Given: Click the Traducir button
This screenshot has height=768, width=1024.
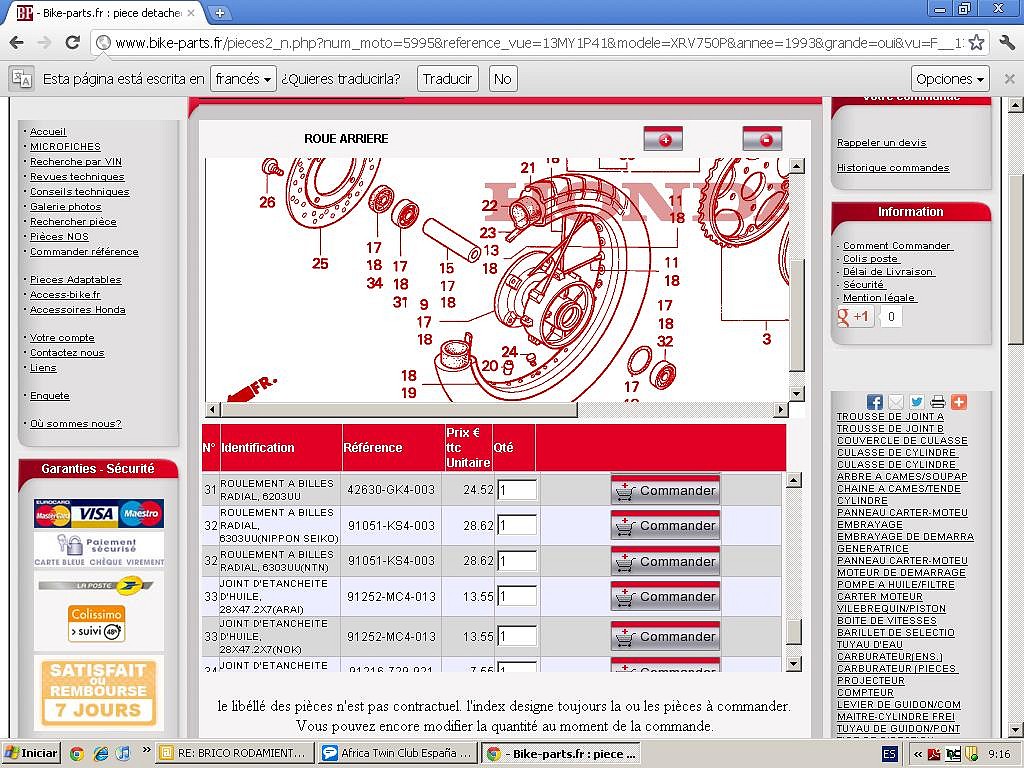Looking at the screenshot, I should pos(447,79).
